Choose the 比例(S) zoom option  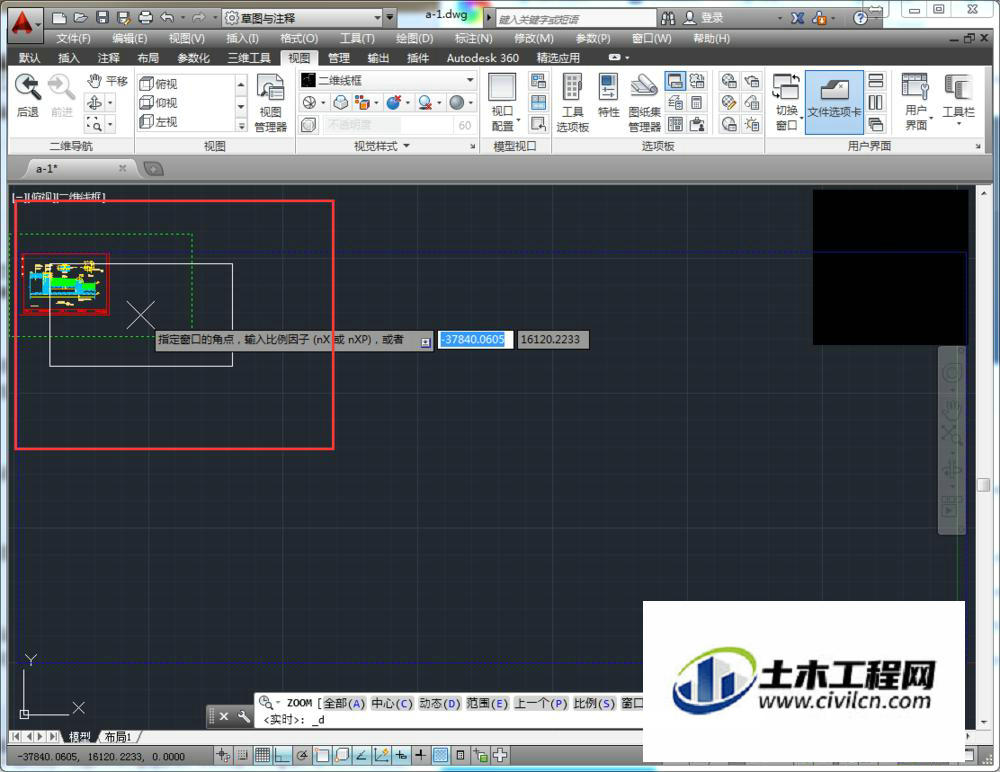click(x=594, y=703)
